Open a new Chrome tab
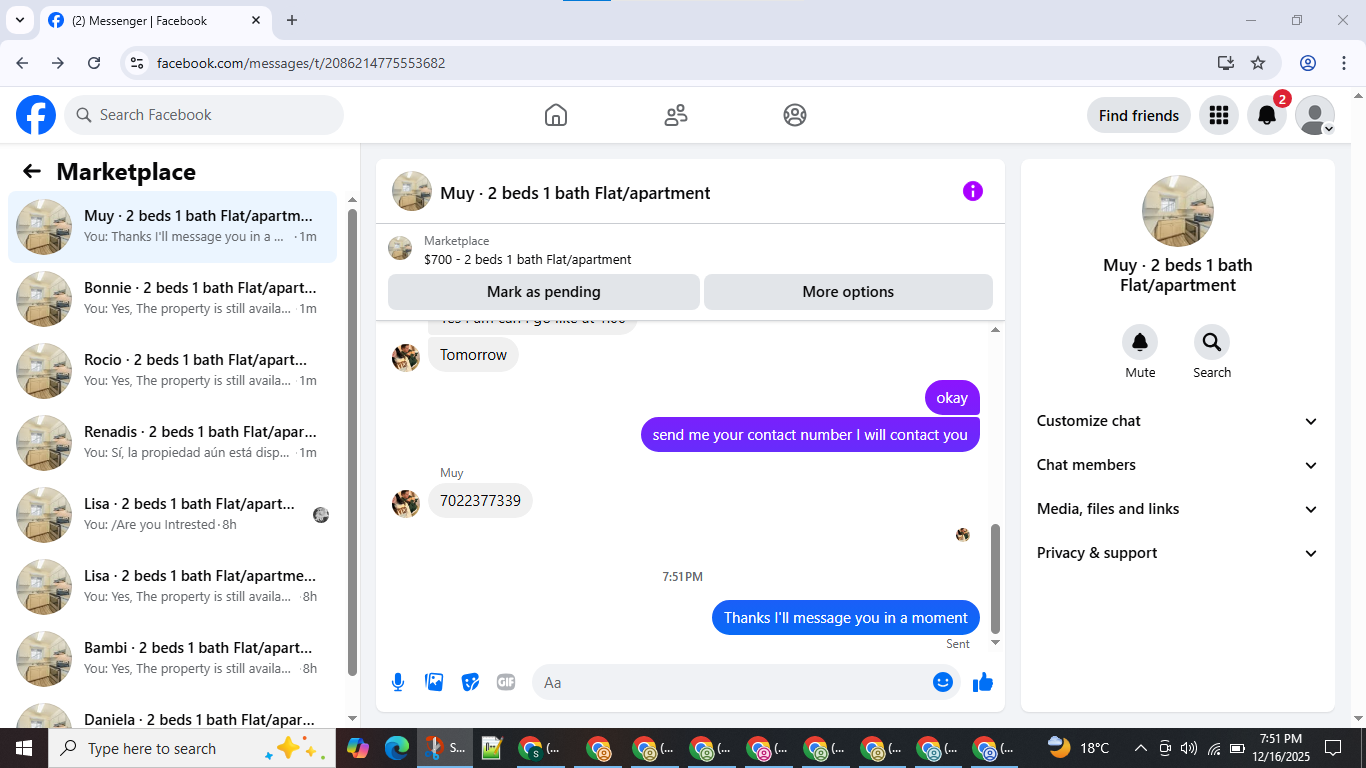The width and height of the screenshot is (1366, 768). pyautogui.click(x=292, y=20)
